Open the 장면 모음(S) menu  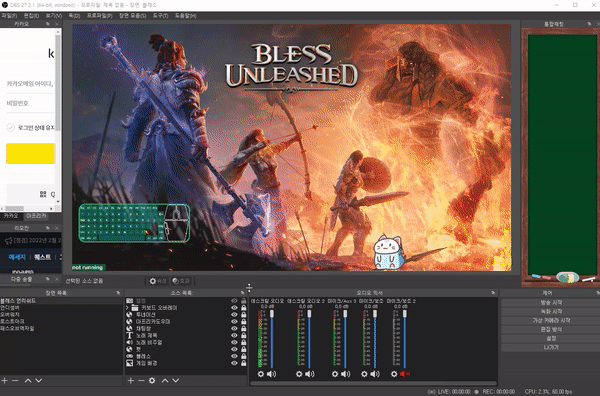tap(132, 16)
